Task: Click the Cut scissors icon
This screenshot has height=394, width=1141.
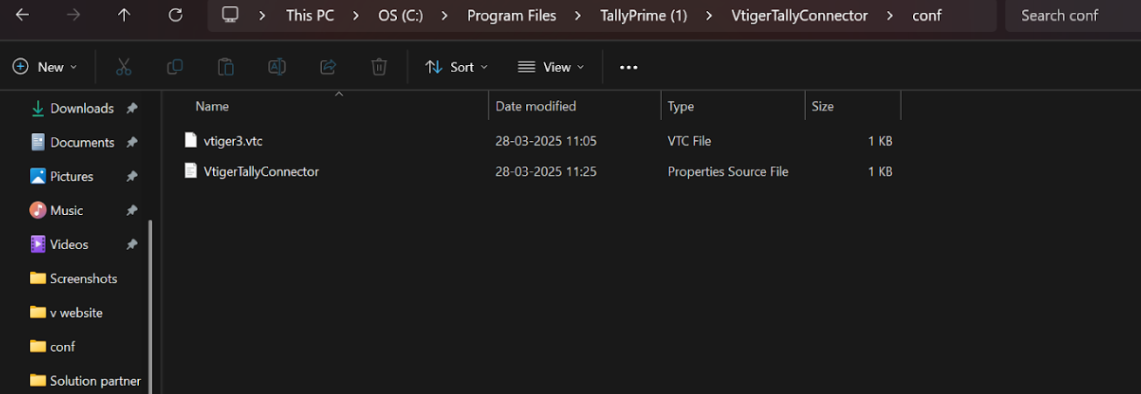Action: pyautogui.click(x=123, y=67)
